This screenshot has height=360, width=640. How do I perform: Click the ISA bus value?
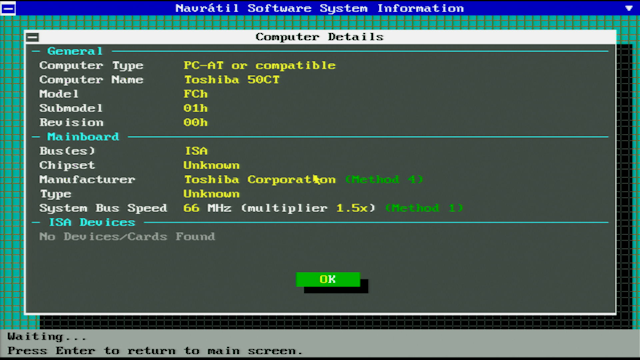(x=196, y=151)
